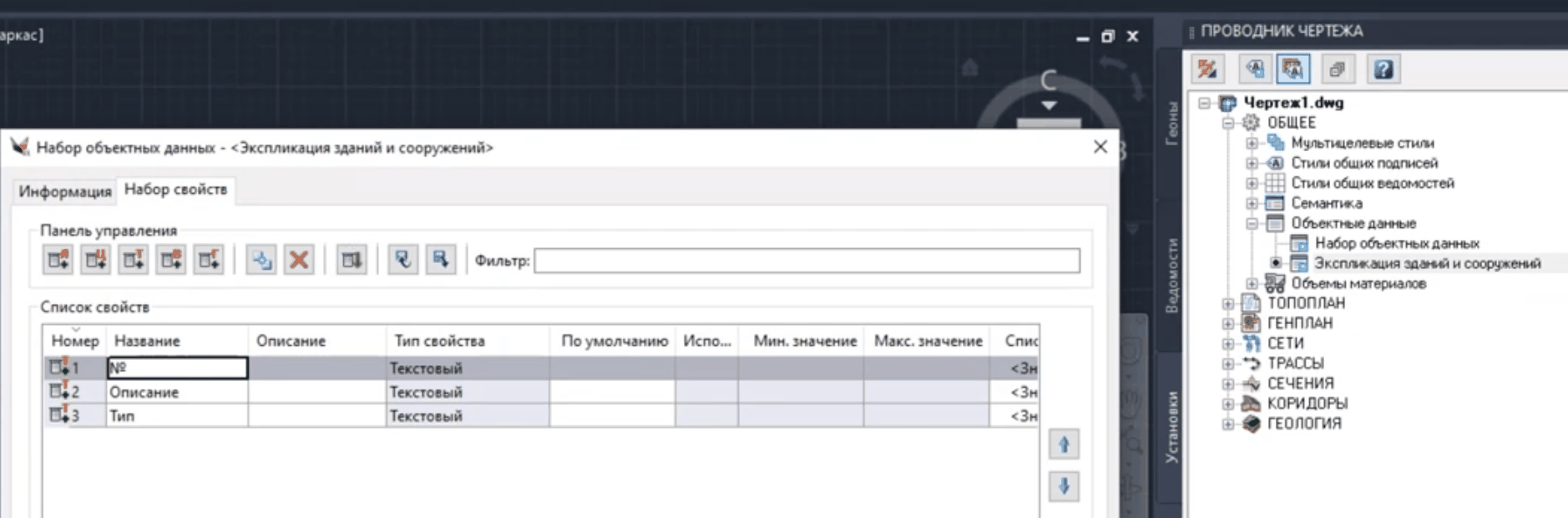Click the import properties icon before the filter
Viewport: 1568px width, 518px height.
point(440,261)
